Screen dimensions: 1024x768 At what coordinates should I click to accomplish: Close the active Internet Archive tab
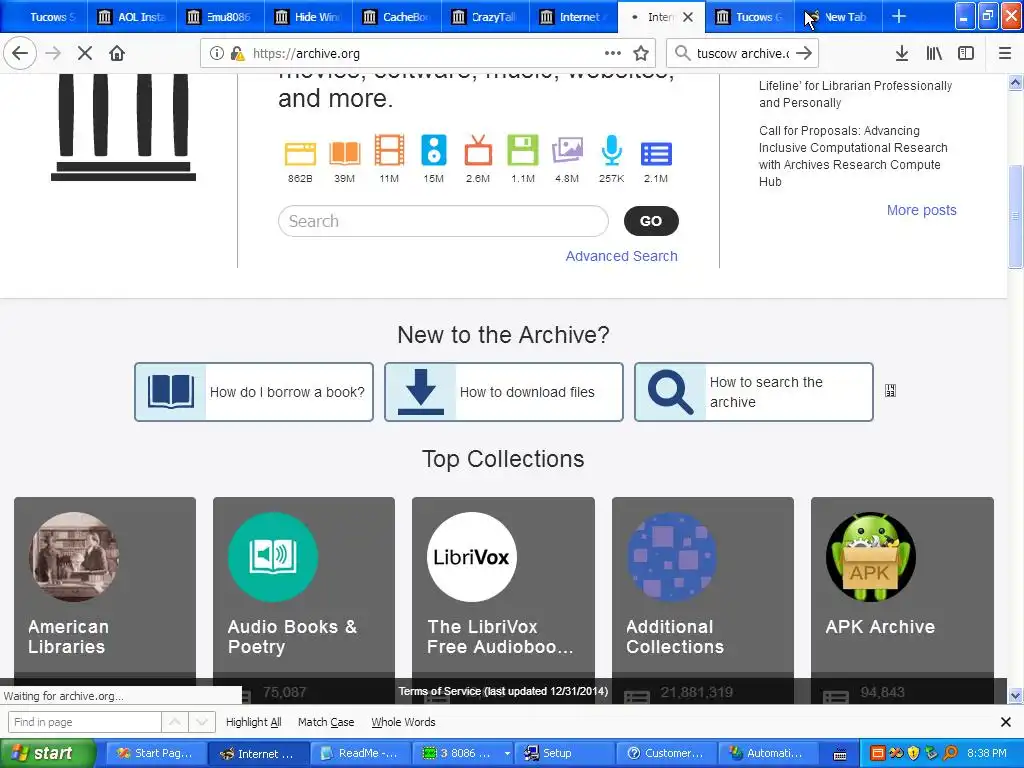pos(688,17)
